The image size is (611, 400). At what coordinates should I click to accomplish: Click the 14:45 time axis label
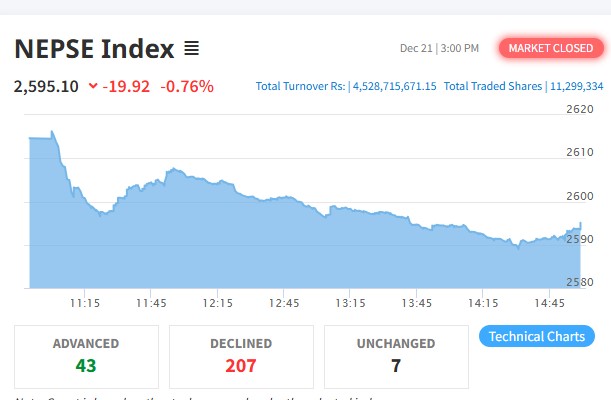pos(550,302)
